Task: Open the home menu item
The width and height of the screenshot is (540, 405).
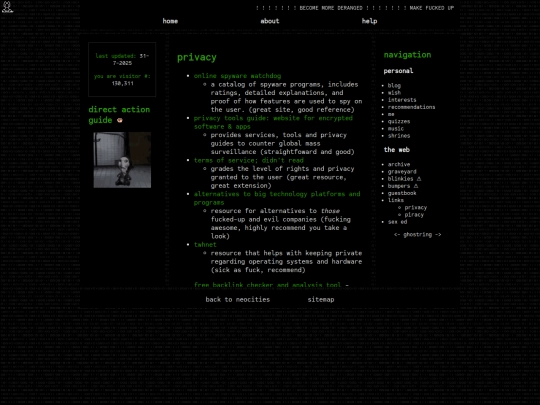Action: [x=170, y=21]
